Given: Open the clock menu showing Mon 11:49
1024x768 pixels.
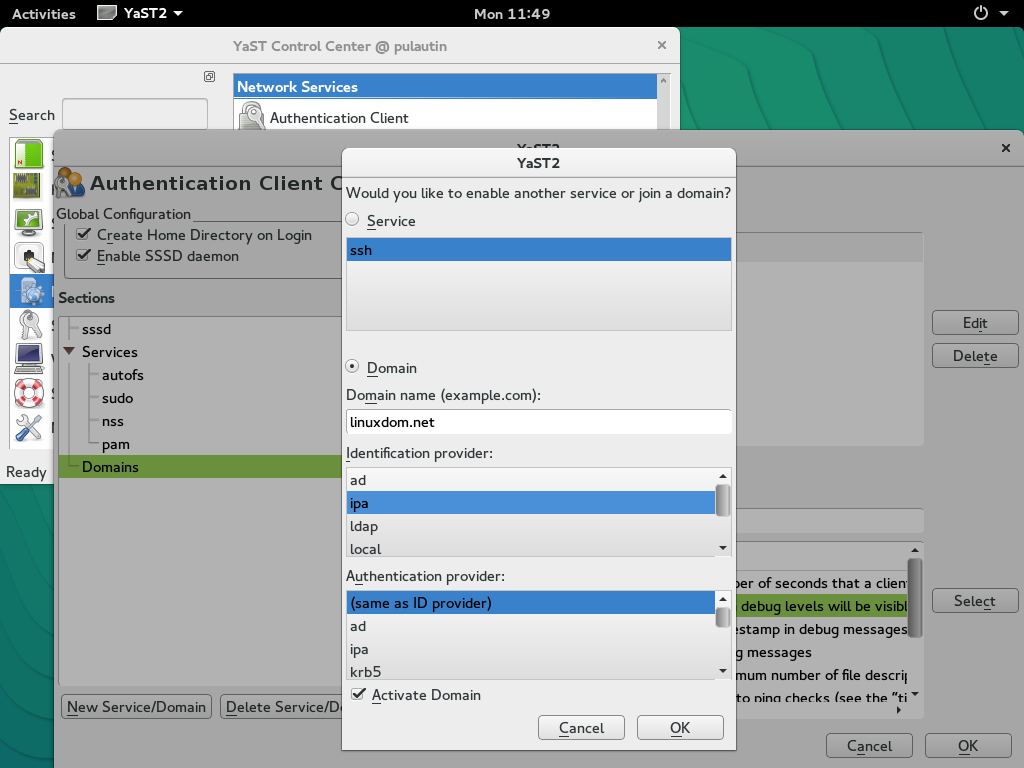Looking at the screenshot, I should point(511,13).
